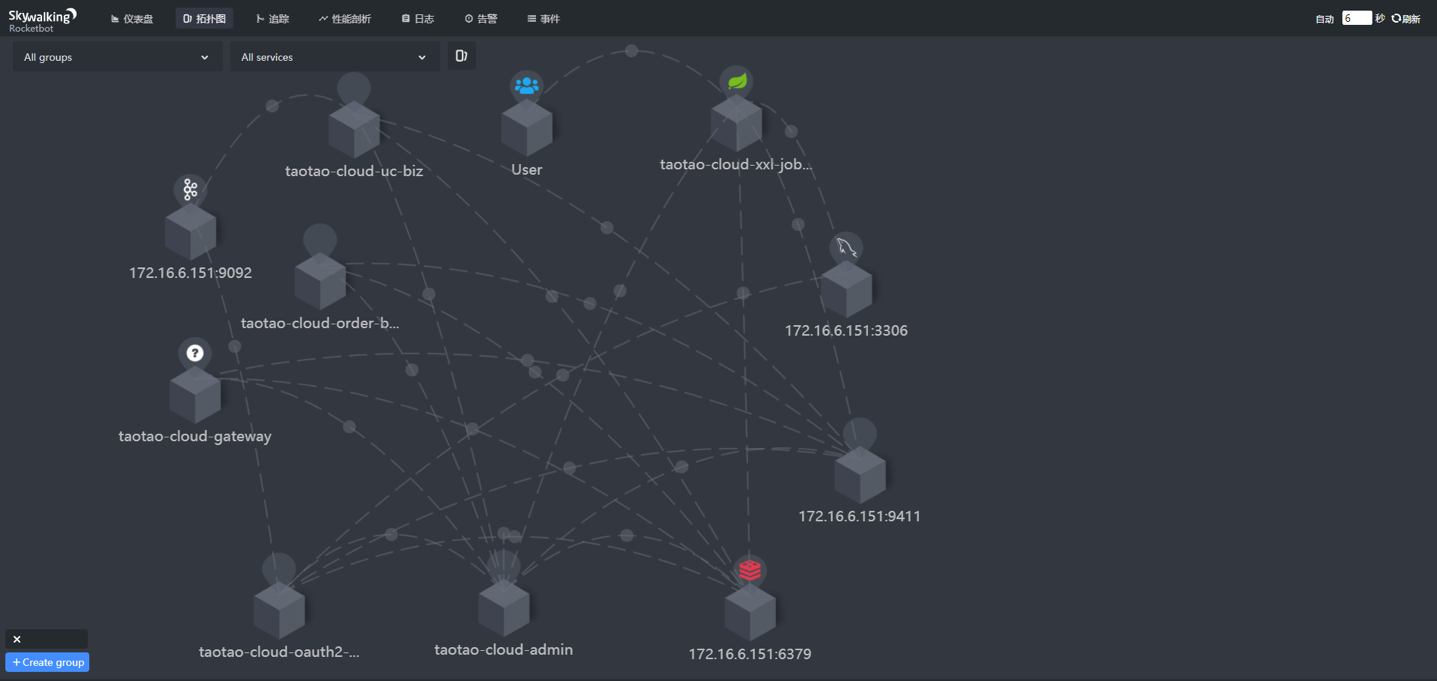Click the taotao-cloud-oauth2-... label

279,652
